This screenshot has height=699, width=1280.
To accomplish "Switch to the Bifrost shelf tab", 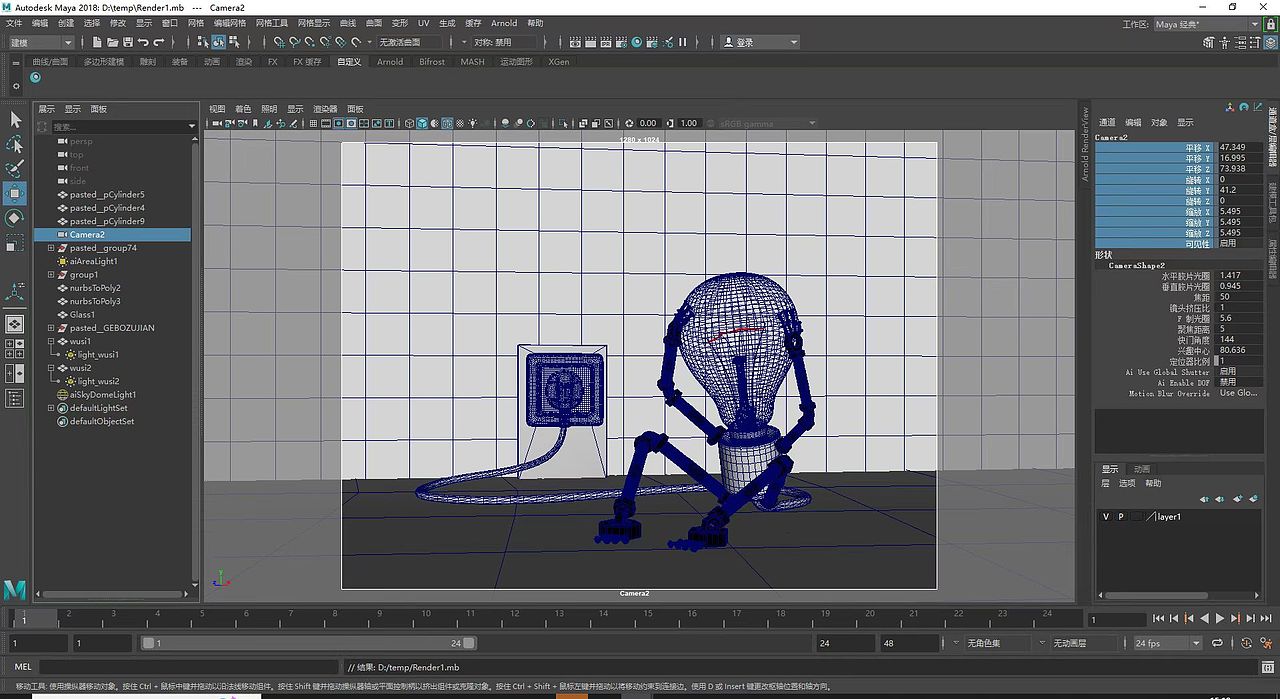I will coord(432,61).
